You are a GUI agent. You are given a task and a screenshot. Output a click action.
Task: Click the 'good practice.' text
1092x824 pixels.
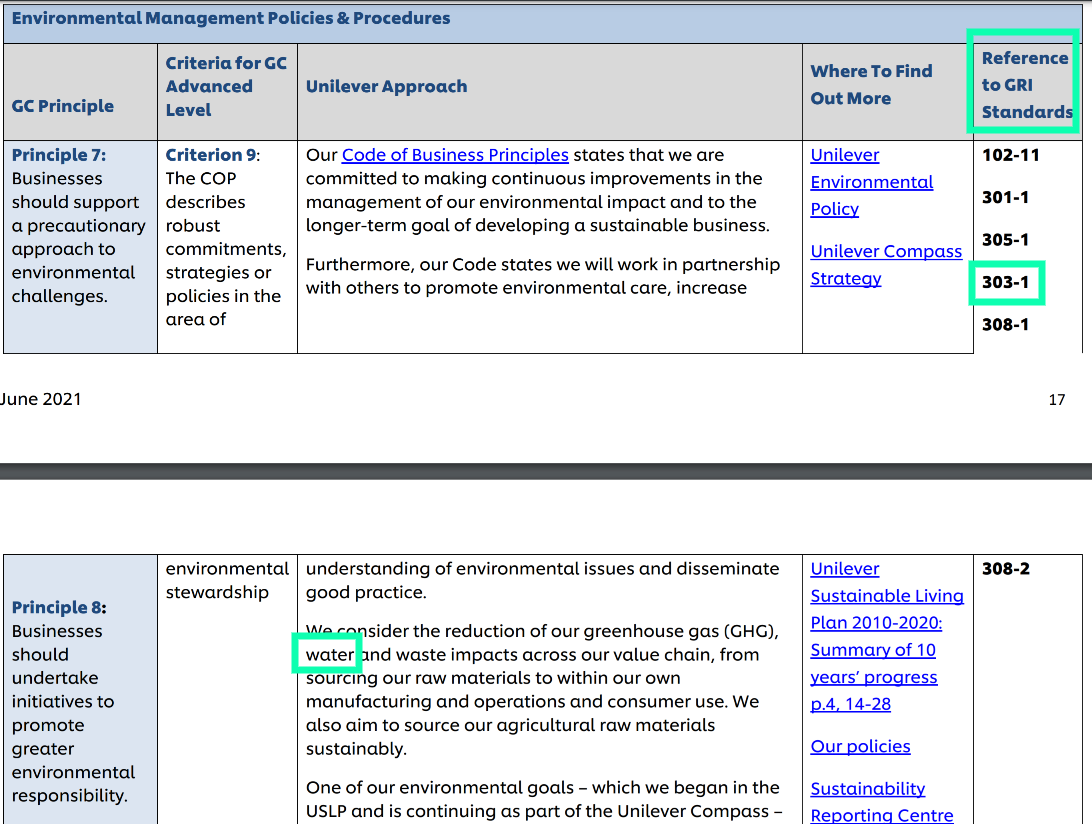366,593
